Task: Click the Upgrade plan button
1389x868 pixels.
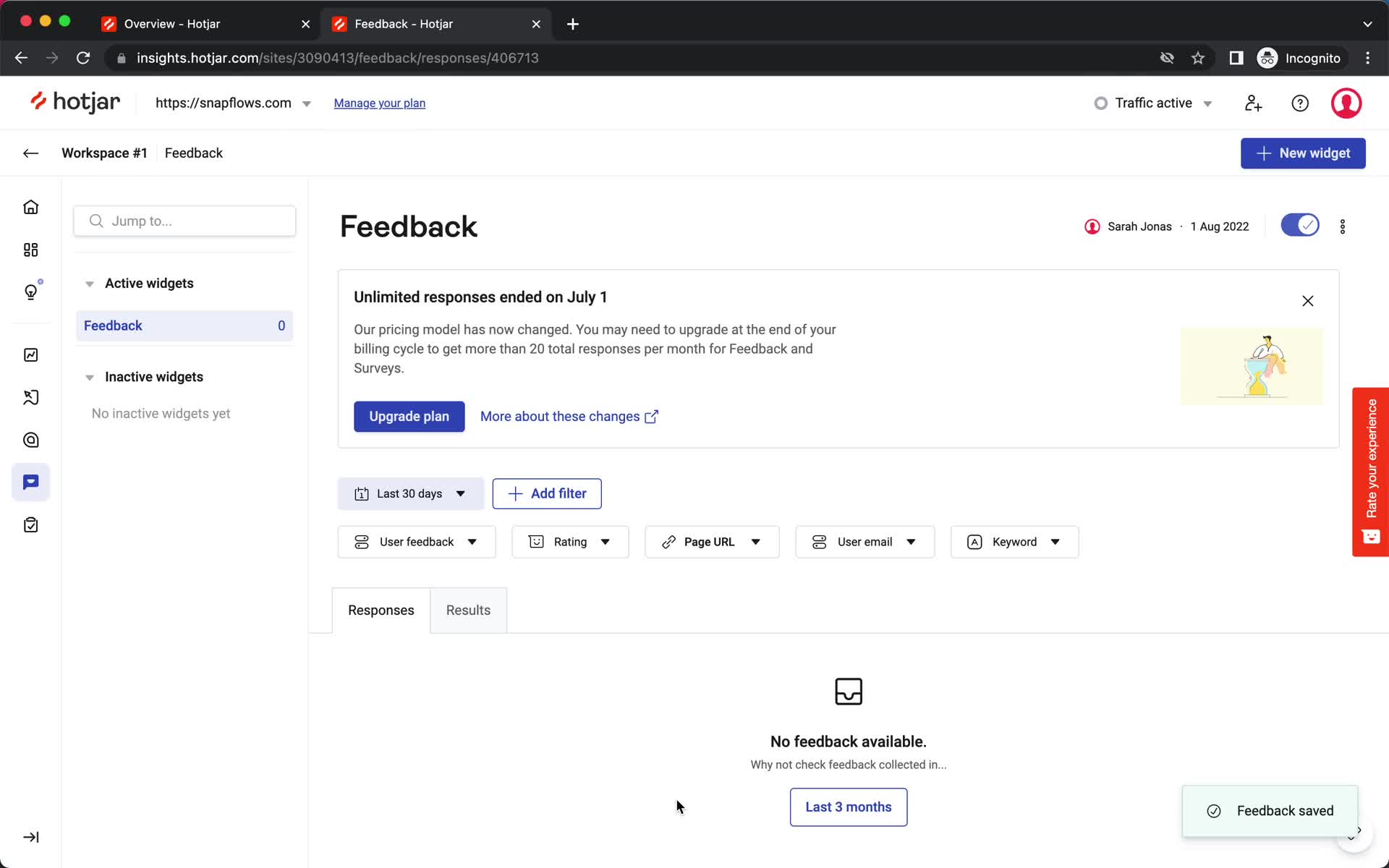Action: 408,416
